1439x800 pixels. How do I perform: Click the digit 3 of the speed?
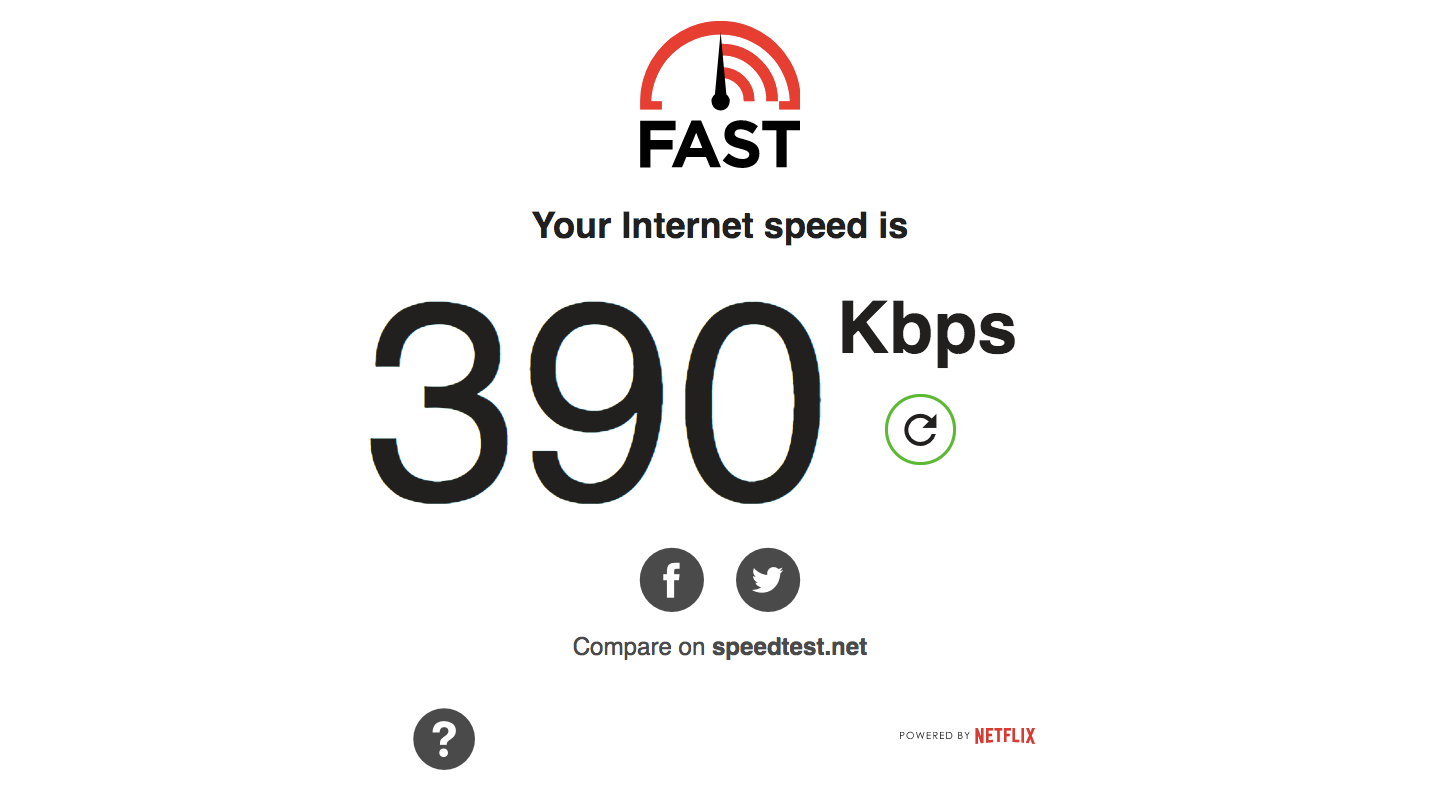(x=438, y=403)
